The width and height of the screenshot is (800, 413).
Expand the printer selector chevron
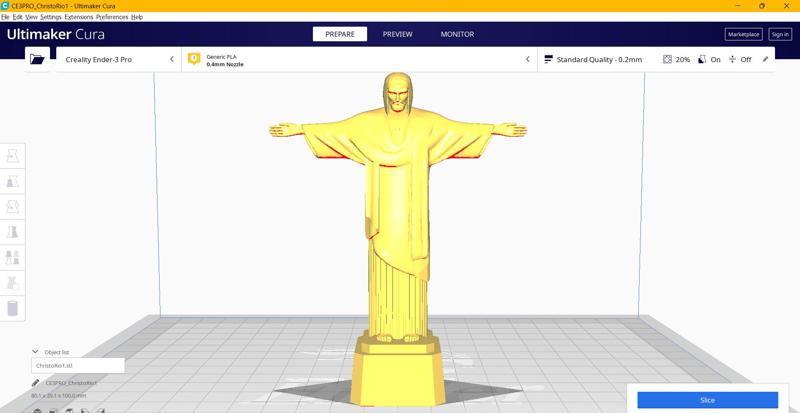click(172, 59)
